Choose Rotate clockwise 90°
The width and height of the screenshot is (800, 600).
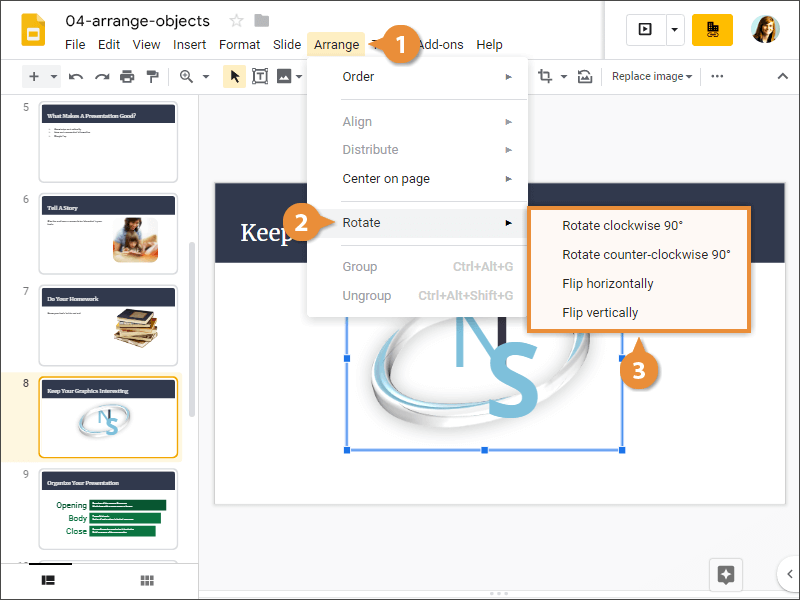(639, 226)
